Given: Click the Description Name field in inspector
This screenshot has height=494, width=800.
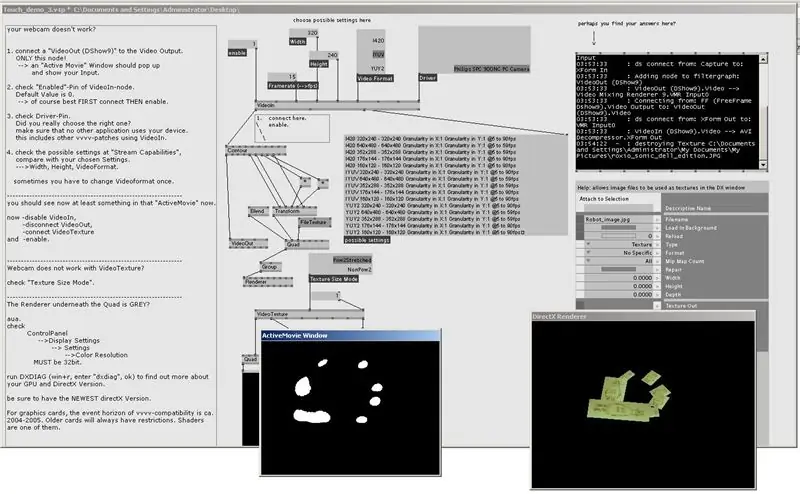Looking at the screenshot, I should 618,208.
